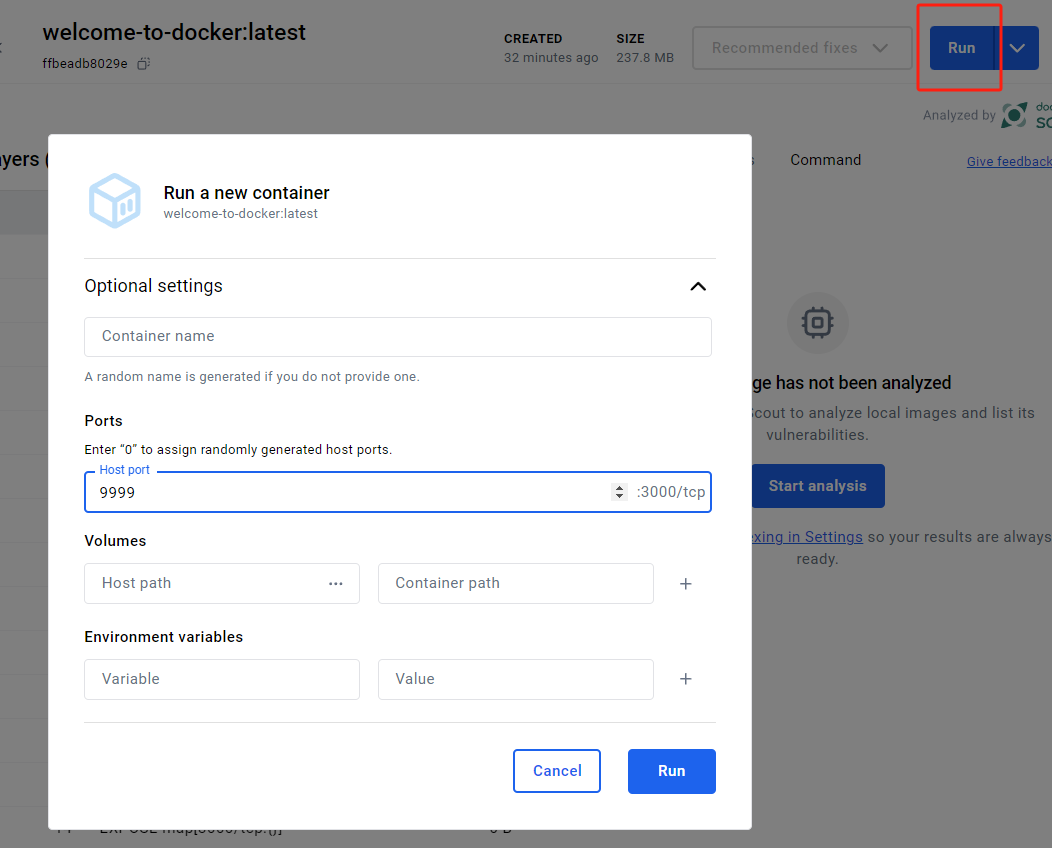
Task: Open the arrow menu beside top Run button
Action: click(1018, 48)
